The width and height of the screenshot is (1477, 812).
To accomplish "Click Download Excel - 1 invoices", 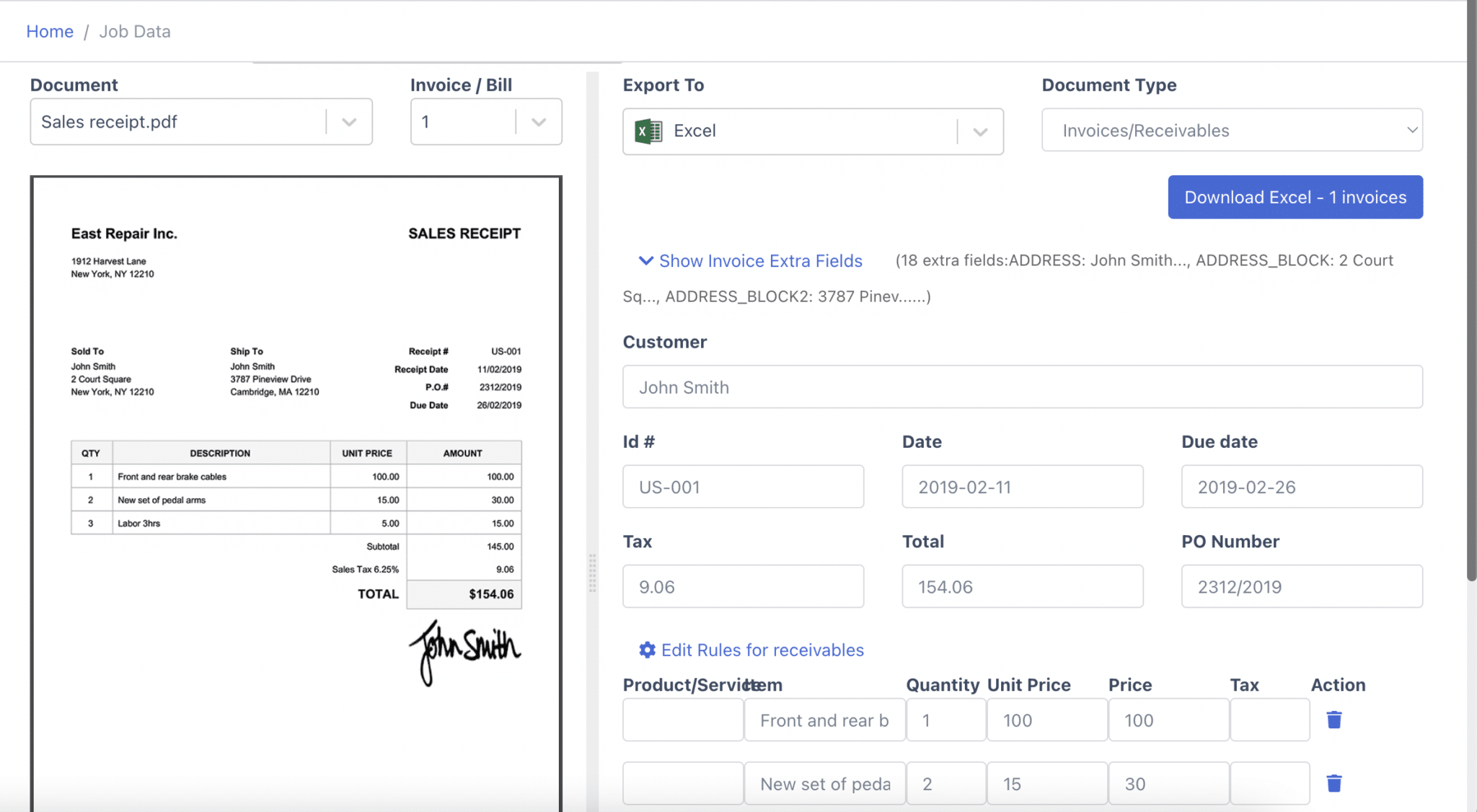I will tap(1295, 197).
